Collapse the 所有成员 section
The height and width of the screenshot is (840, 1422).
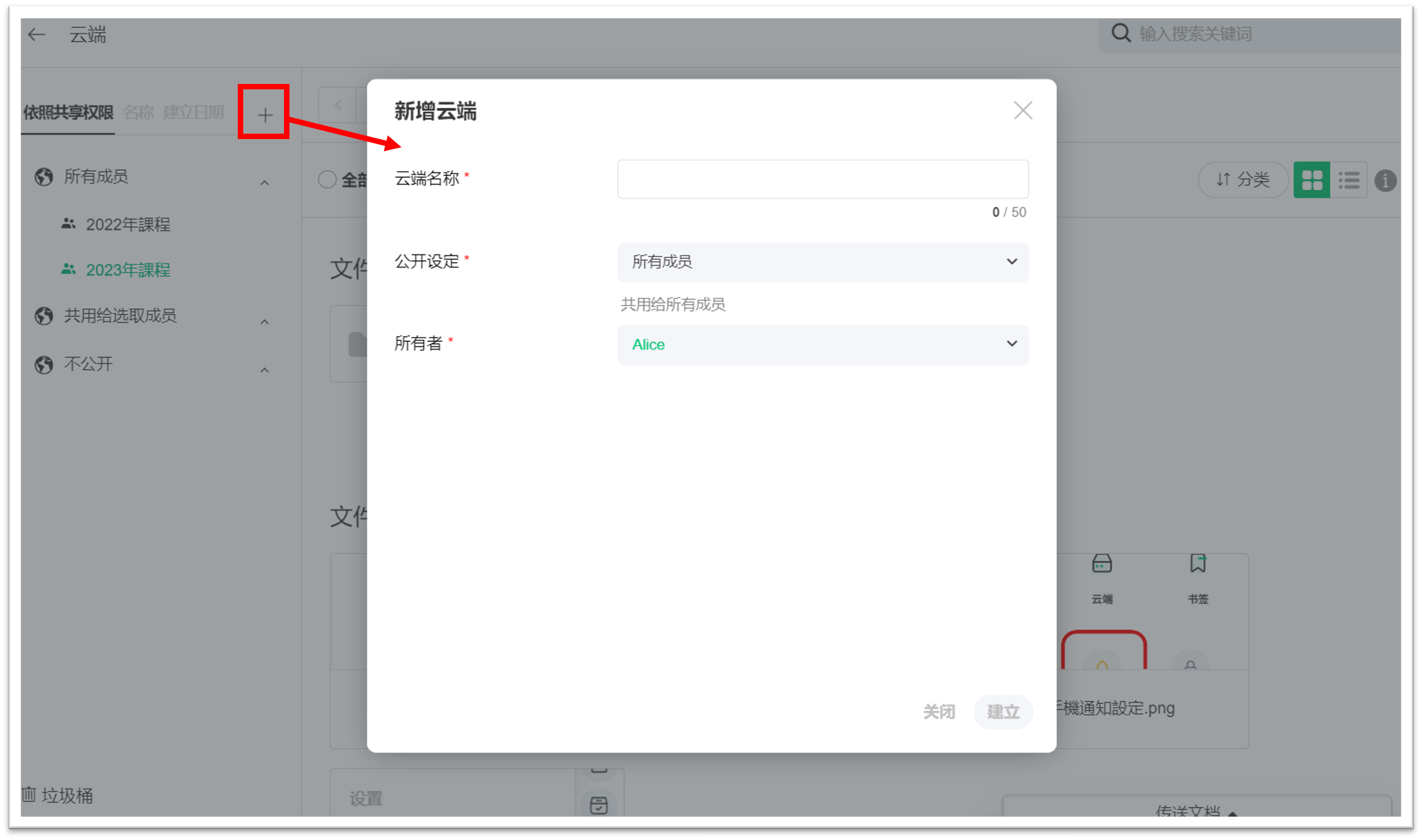coord(264,183)
